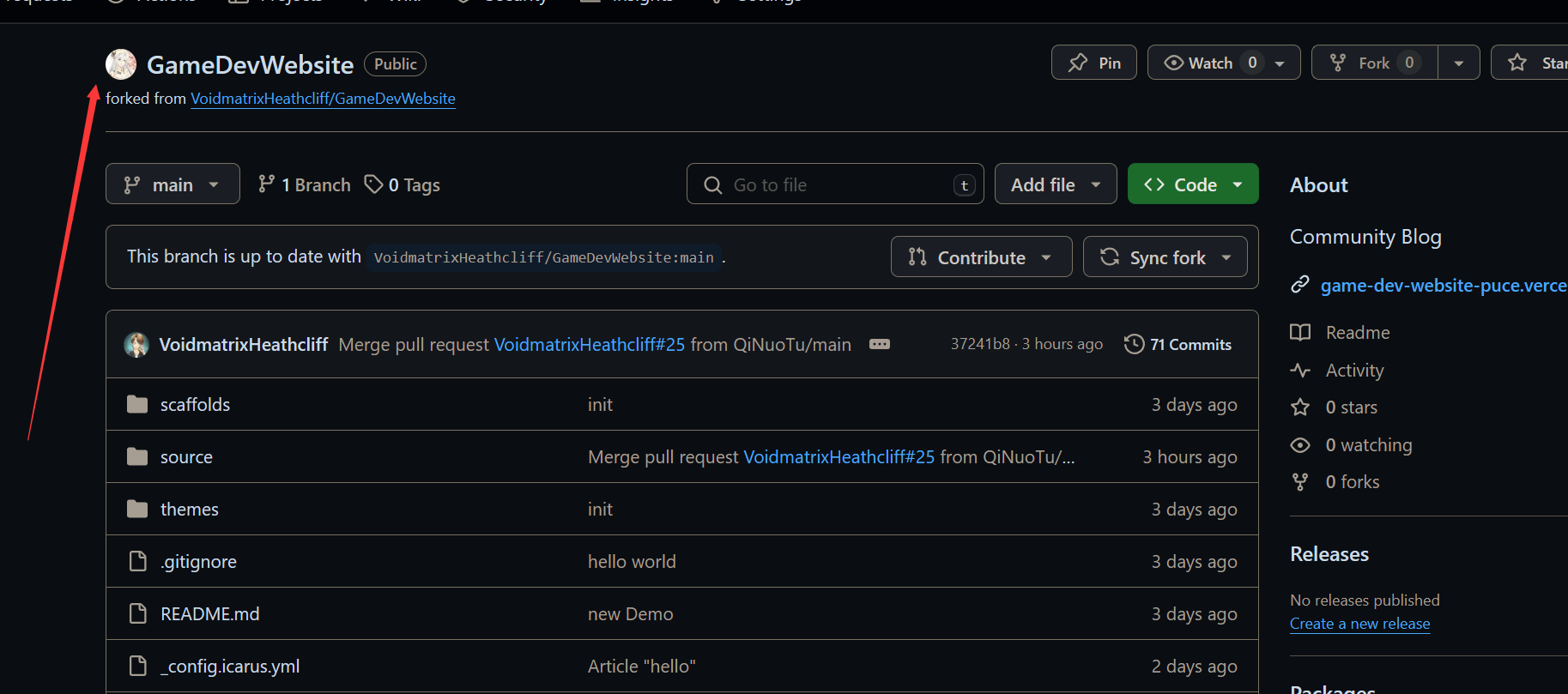Viewport: 1568px width, 694px height.
Task: Click VoidmatrixHeathcliff/GameDevWebsite:main branch reference text
Action: tap(543, 257)
